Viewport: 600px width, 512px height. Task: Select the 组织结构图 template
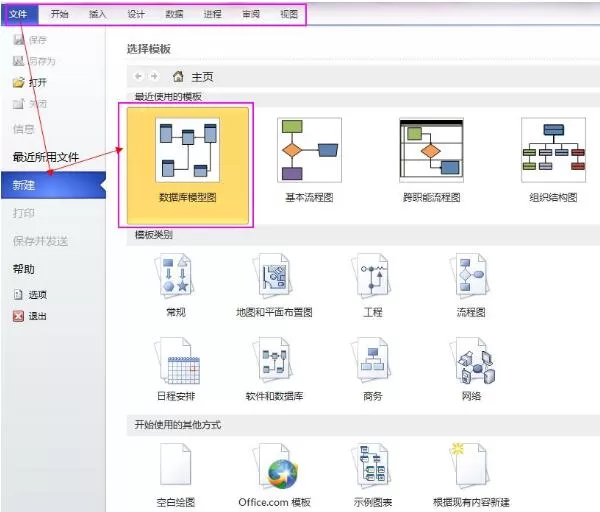[x=553, y=160]
